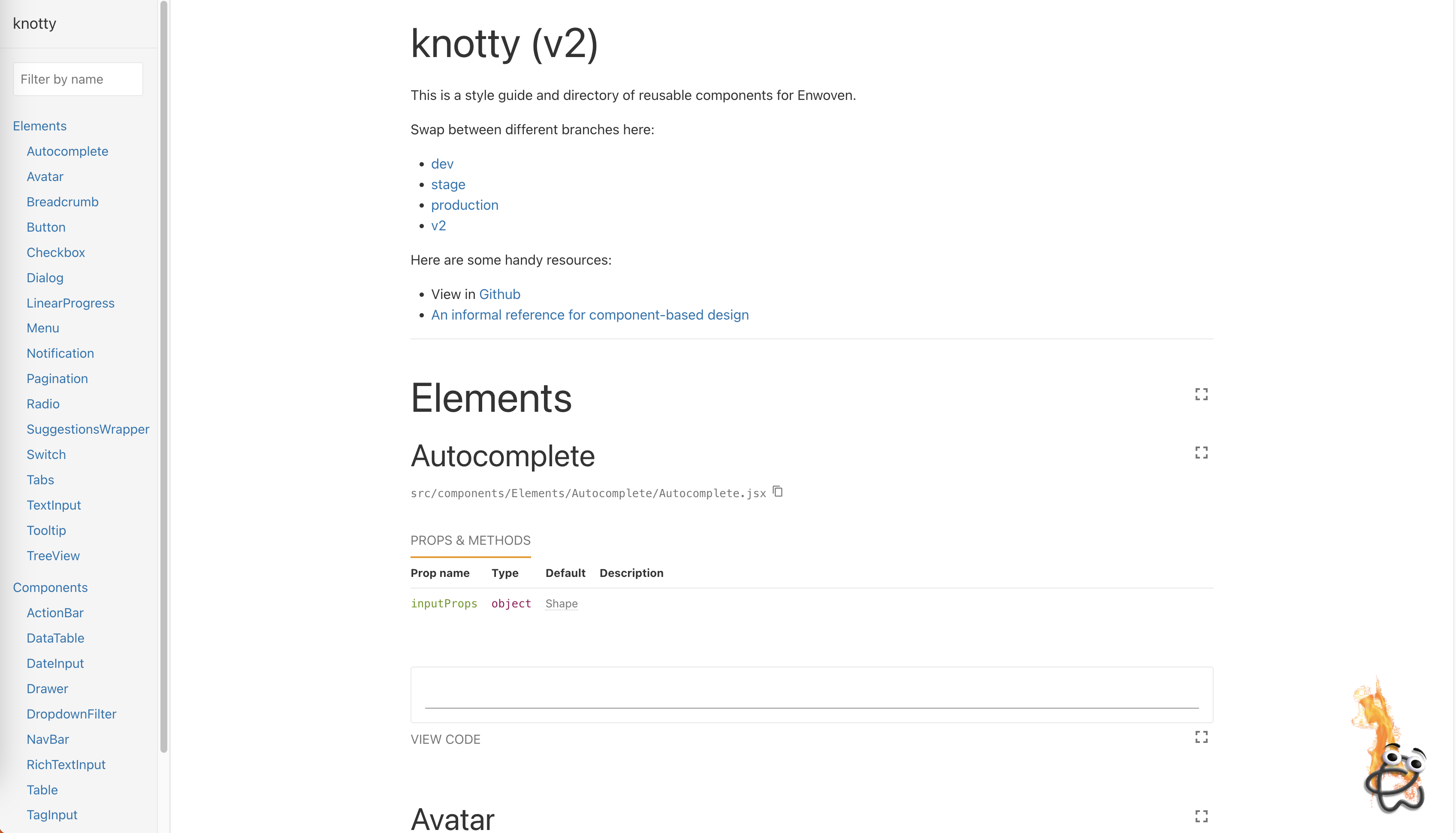Jump to Switch in the sidebar
The image size is (1456, 833).
pos(46,455)
